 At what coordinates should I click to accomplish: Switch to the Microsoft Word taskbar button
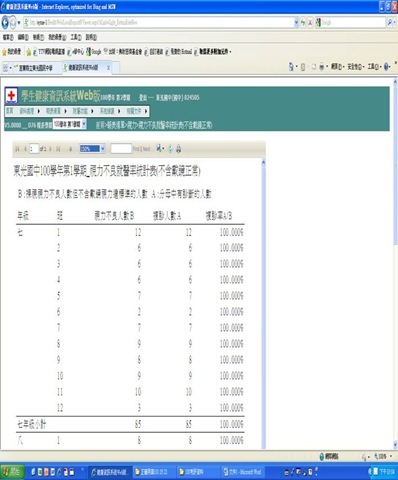(x=244, y=472)
